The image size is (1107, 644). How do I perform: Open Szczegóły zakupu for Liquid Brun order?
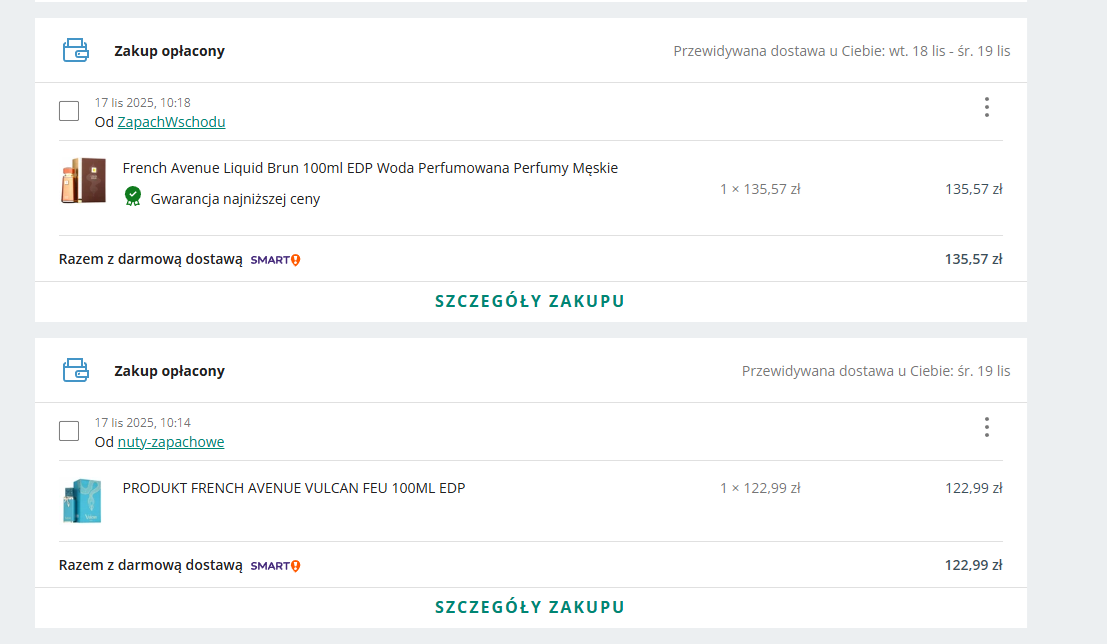[x=530, y=301]
